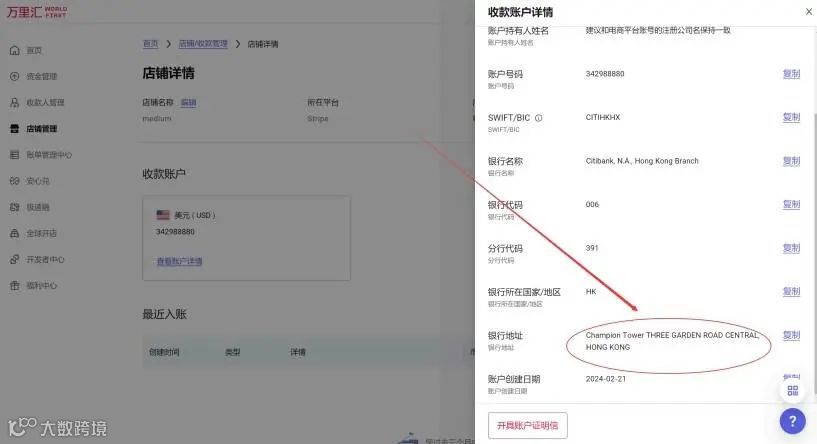817x444 pixels.
Task: Click the info icon next to SWIFT/BIC
Action: [x=539, y=118]
